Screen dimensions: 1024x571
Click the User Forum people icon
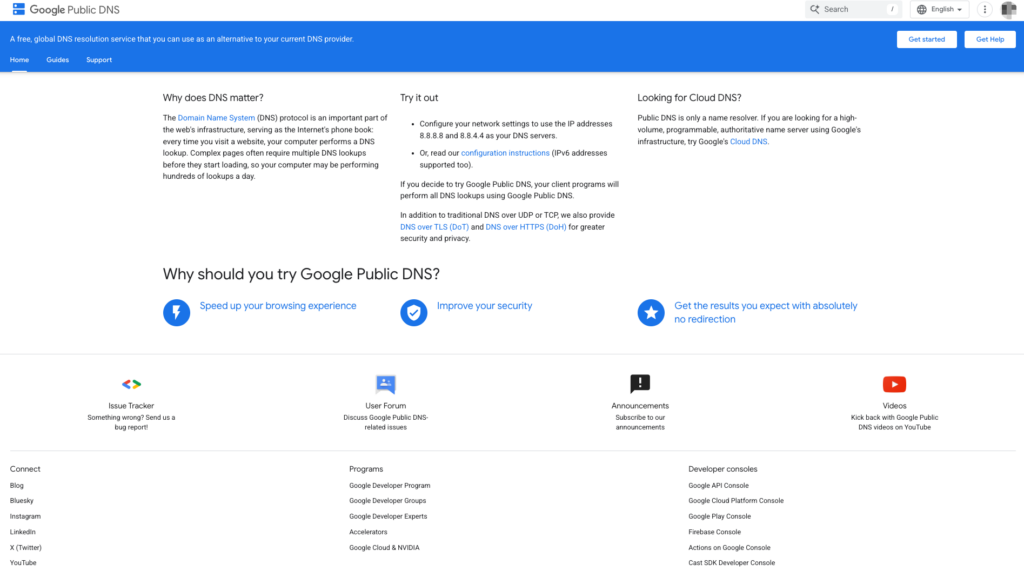point(385,384)
